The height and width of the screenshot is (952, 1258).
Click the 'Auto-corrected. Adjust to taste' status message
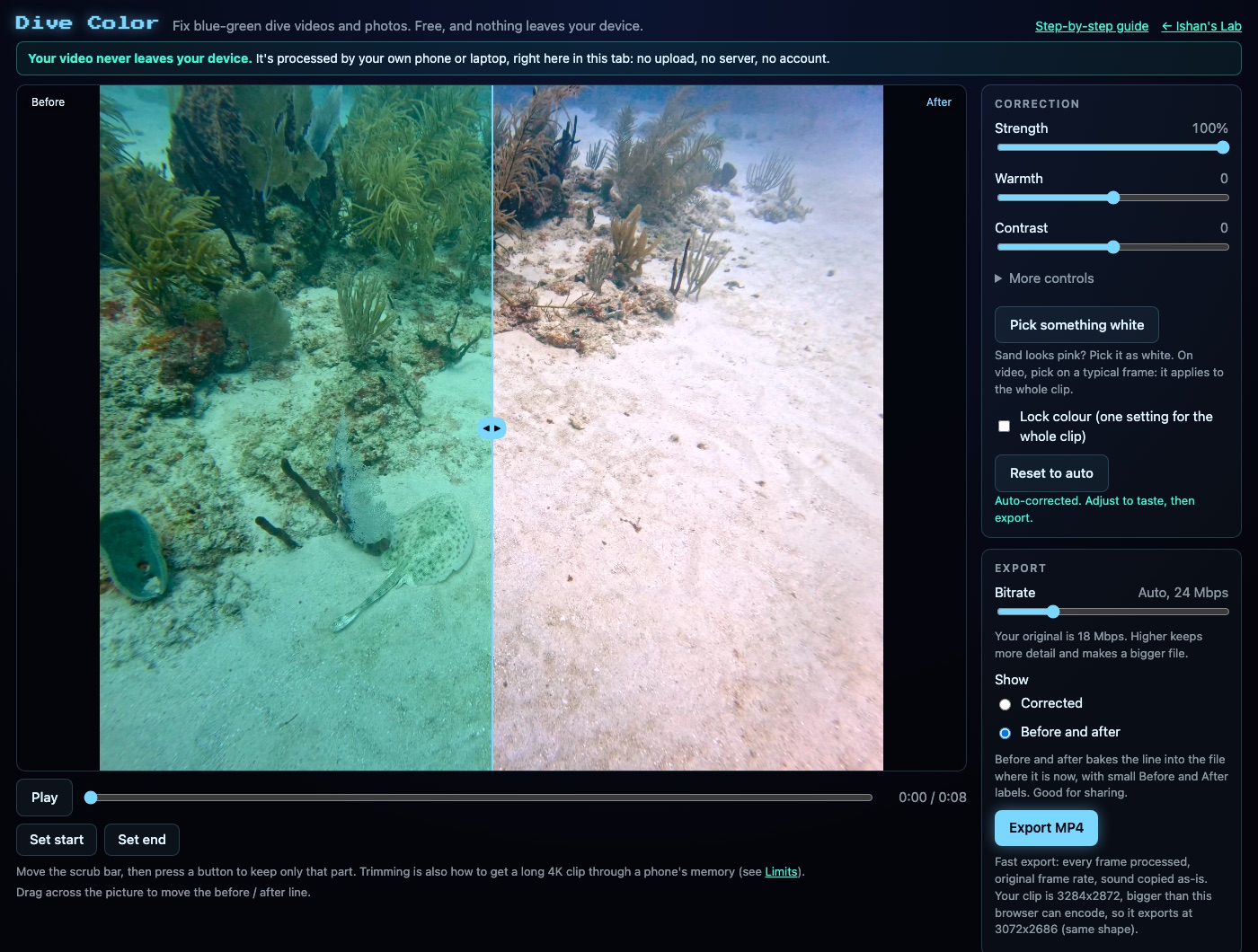[x=1094, y=509]
